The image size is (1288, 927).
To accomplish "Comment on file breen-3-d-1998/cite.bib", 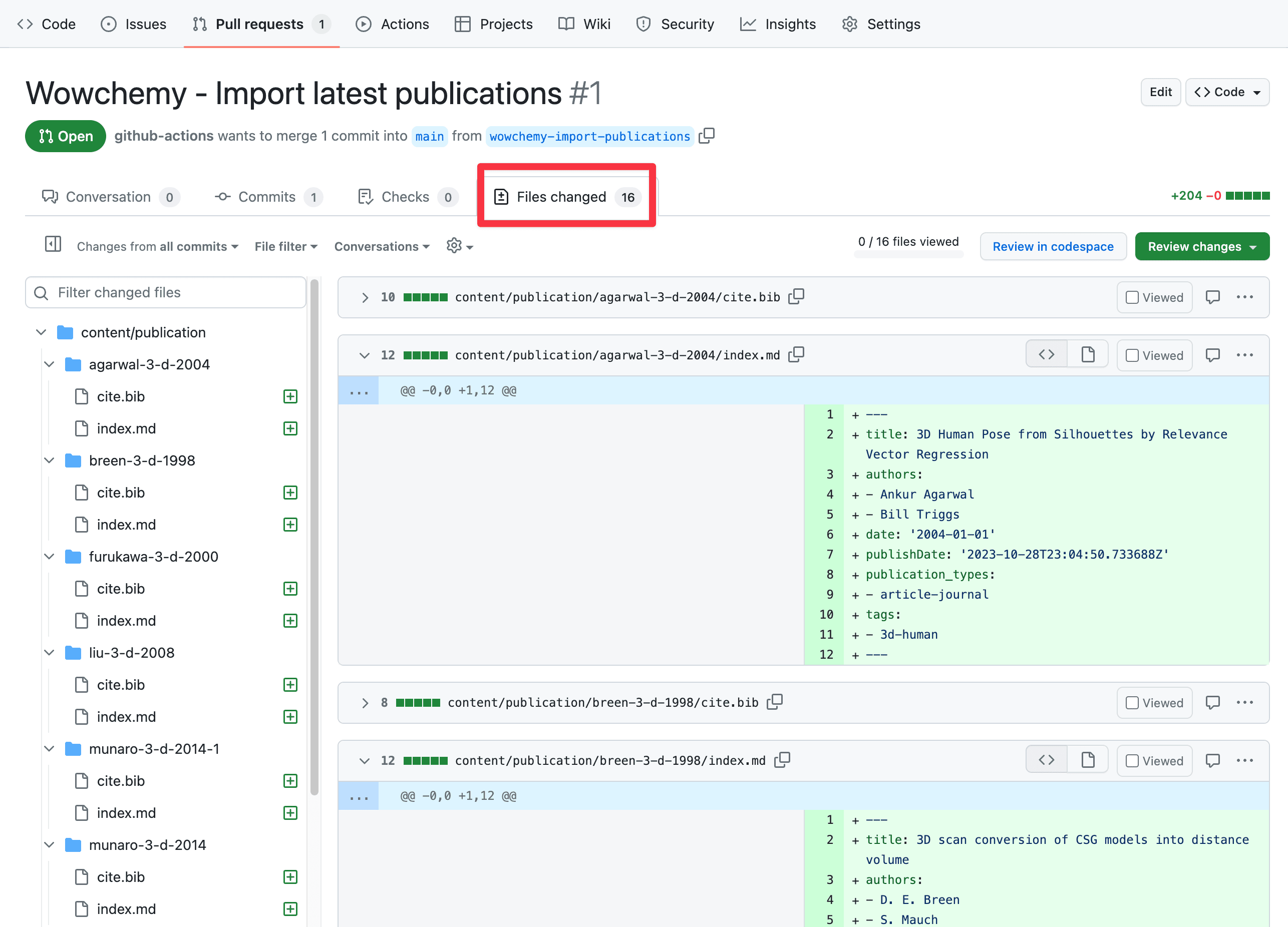I will [x=1212, y=702].
